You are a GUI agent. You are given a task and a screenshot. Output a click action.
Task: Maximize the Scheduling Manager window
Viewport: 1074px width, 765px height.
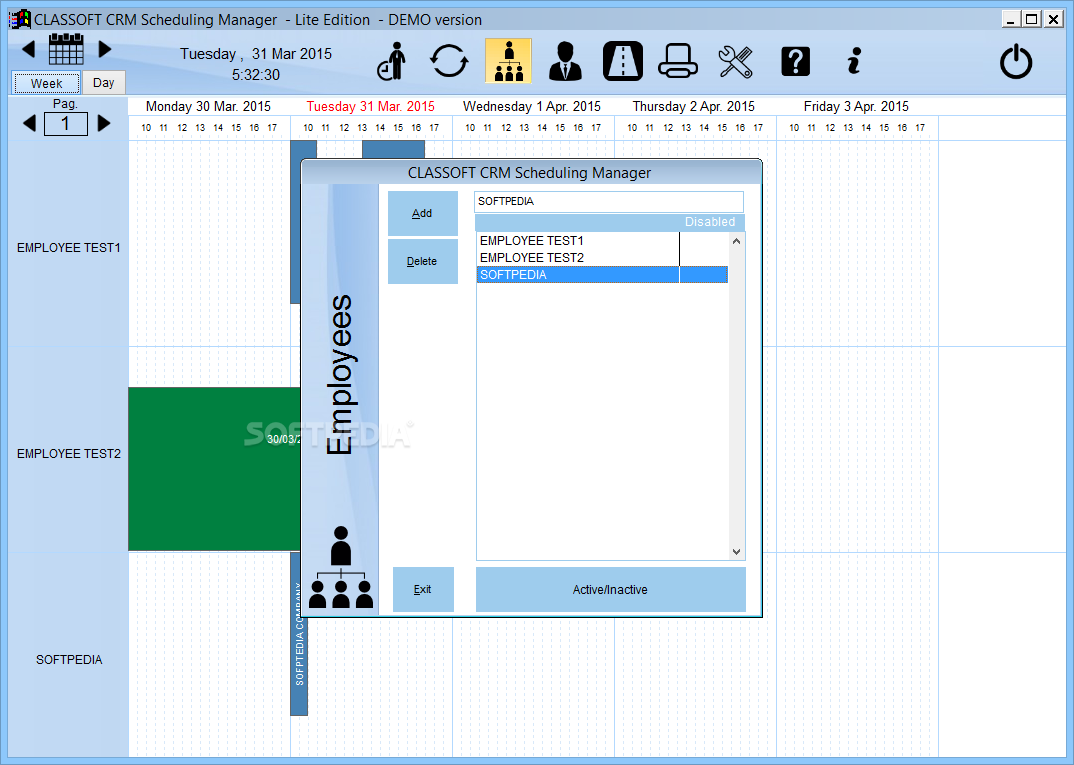pyautogui.click(x=1032, y=19)
